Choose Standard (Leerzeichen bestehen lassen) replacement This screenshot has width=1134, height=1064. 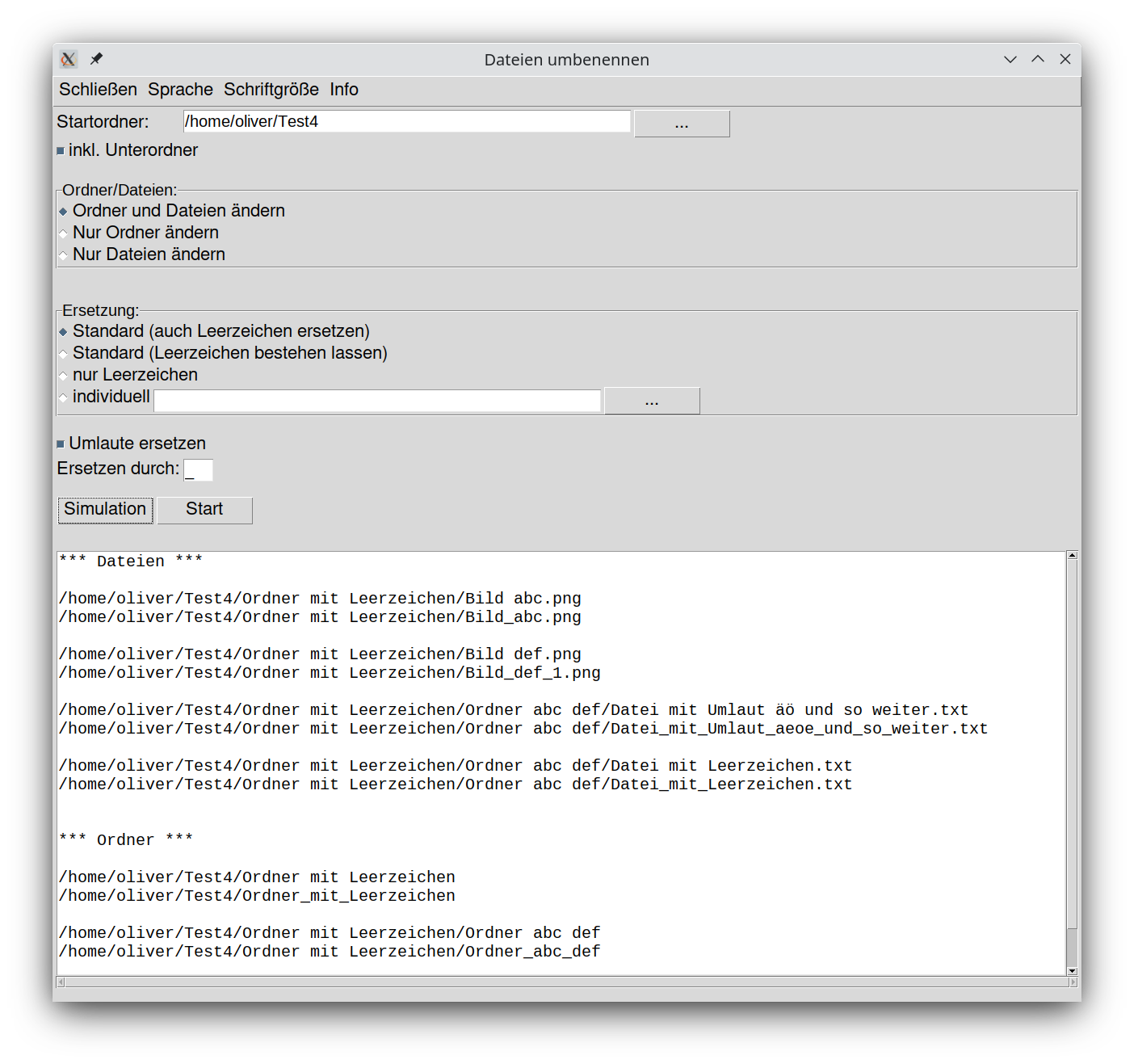pyautogui.click(x=63, y=354)
